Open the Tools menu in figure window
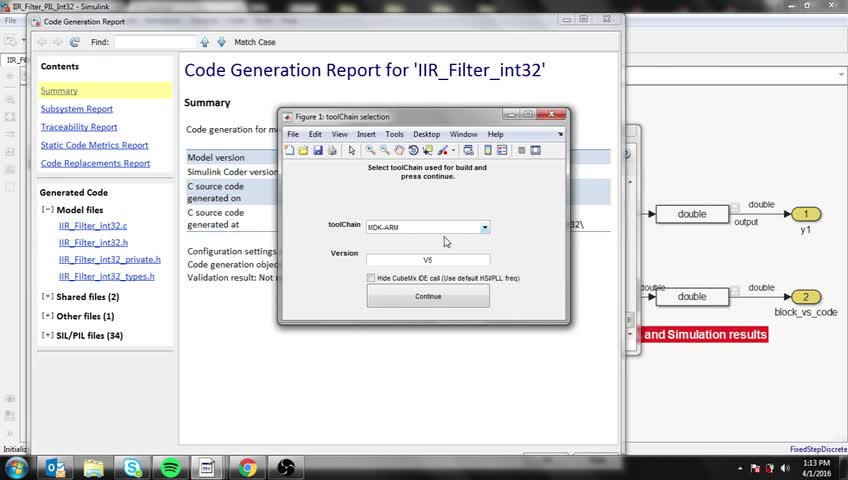The height and width of the screenshot is (480, 848). (394, 134)
